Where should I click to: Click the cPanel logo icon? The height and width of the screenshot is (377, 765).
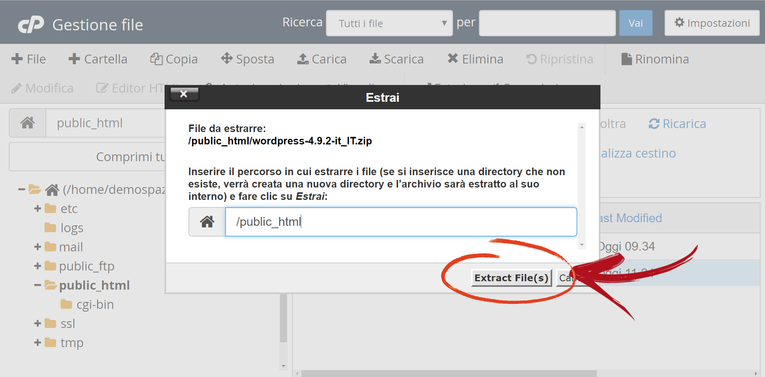pyautogui.click(x=31, y=24)
